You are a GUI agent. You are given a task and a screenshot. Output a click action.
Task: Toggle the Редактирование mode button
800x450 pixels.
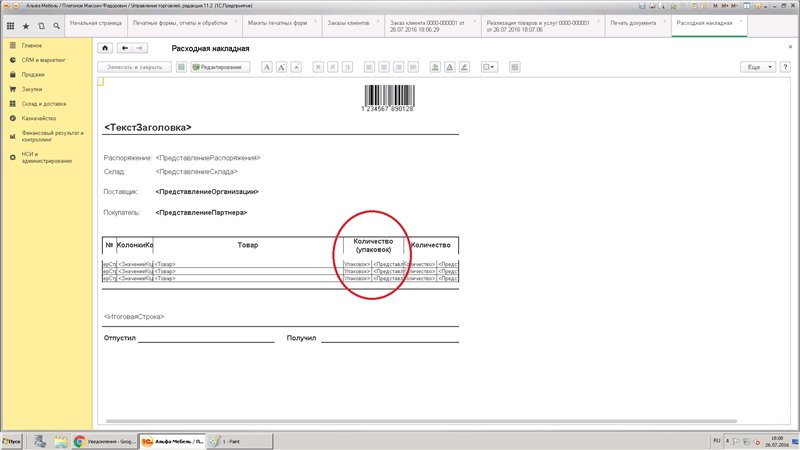[x=219, y=67]
